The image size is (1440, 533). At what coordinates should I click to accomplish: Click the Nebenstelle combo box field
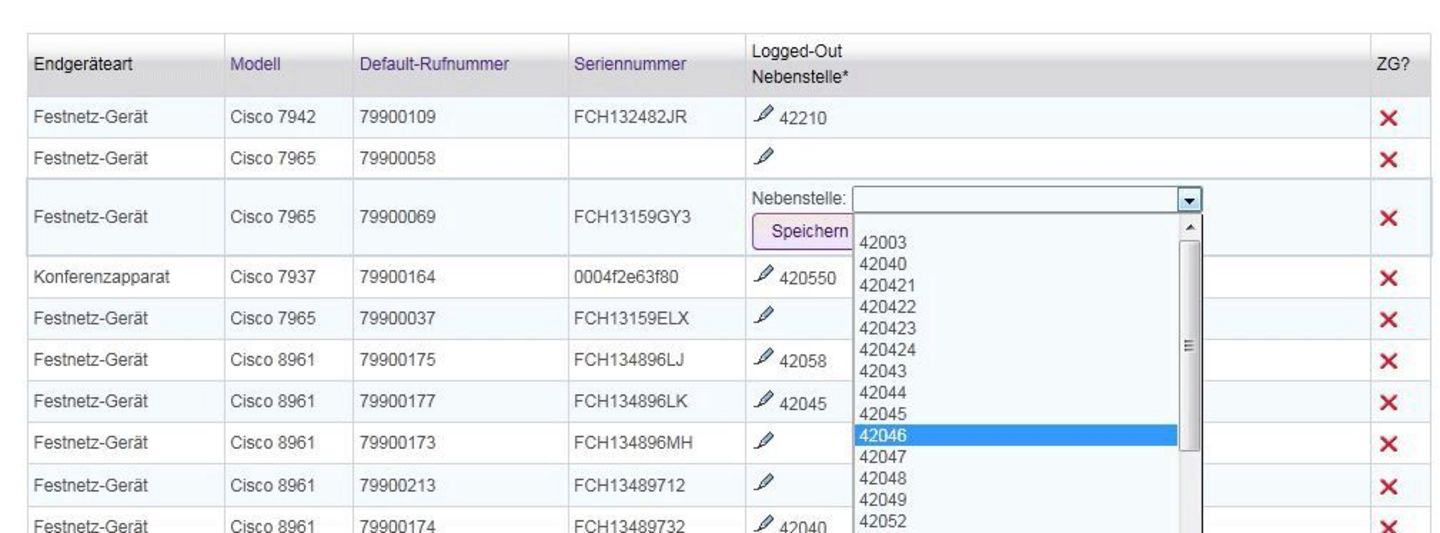click(1027, 198)
